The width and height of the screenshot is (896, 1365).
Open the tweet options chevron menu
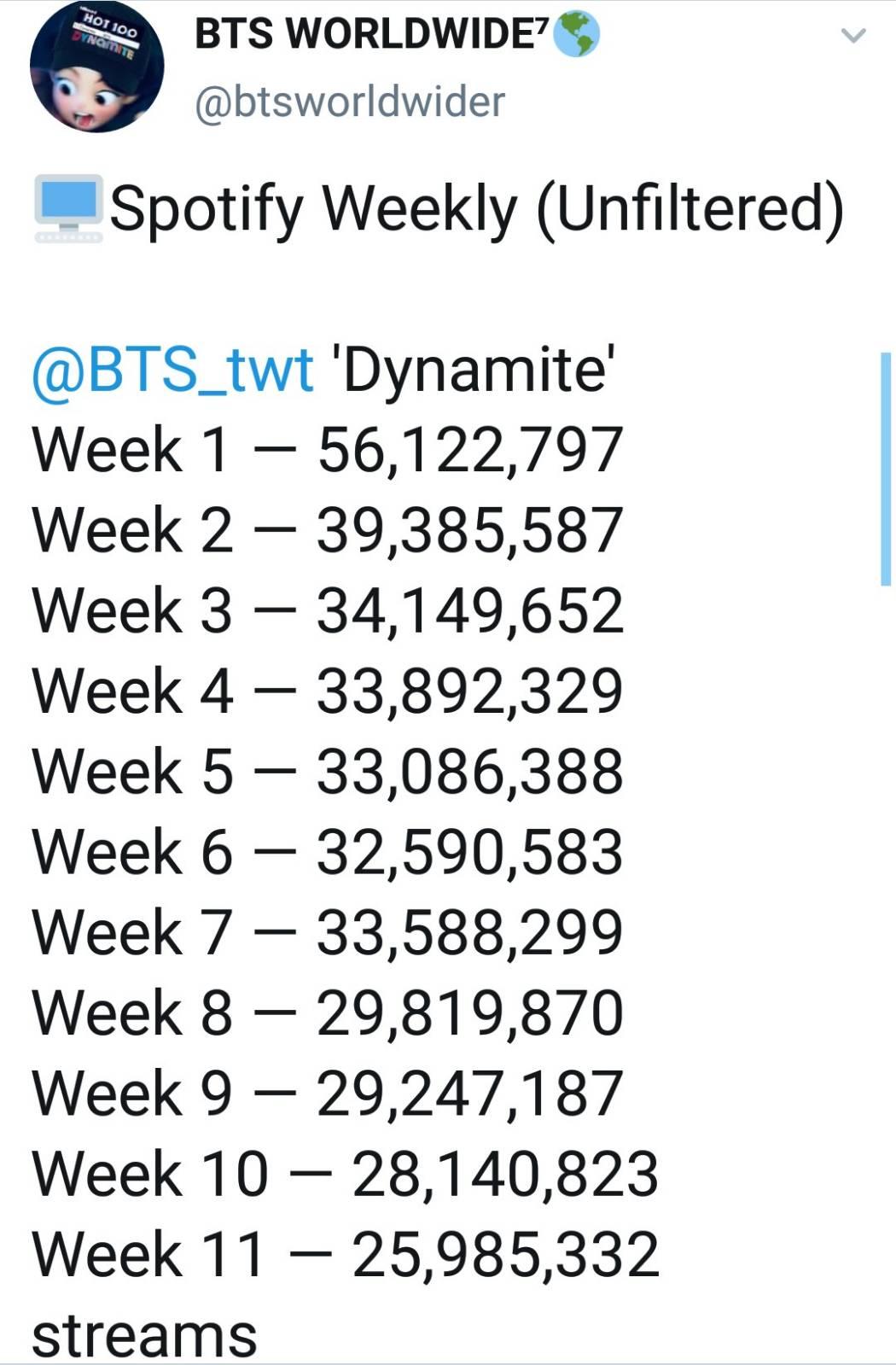[x=853, y=36]
